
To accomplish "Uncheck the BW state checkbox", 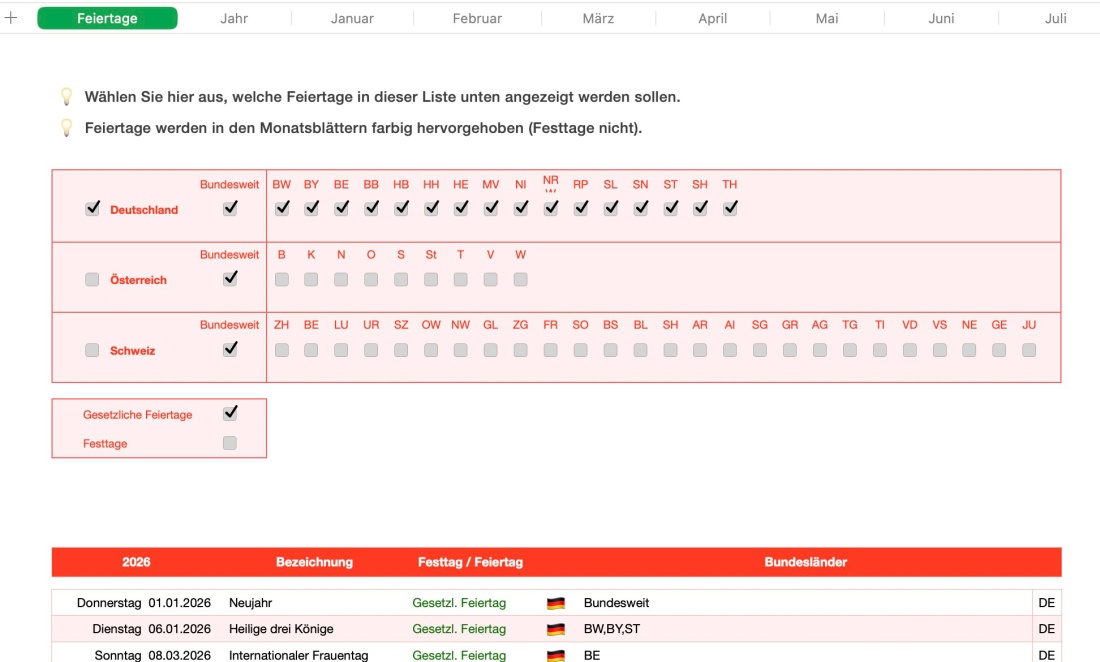I will (x=281, y=208).
